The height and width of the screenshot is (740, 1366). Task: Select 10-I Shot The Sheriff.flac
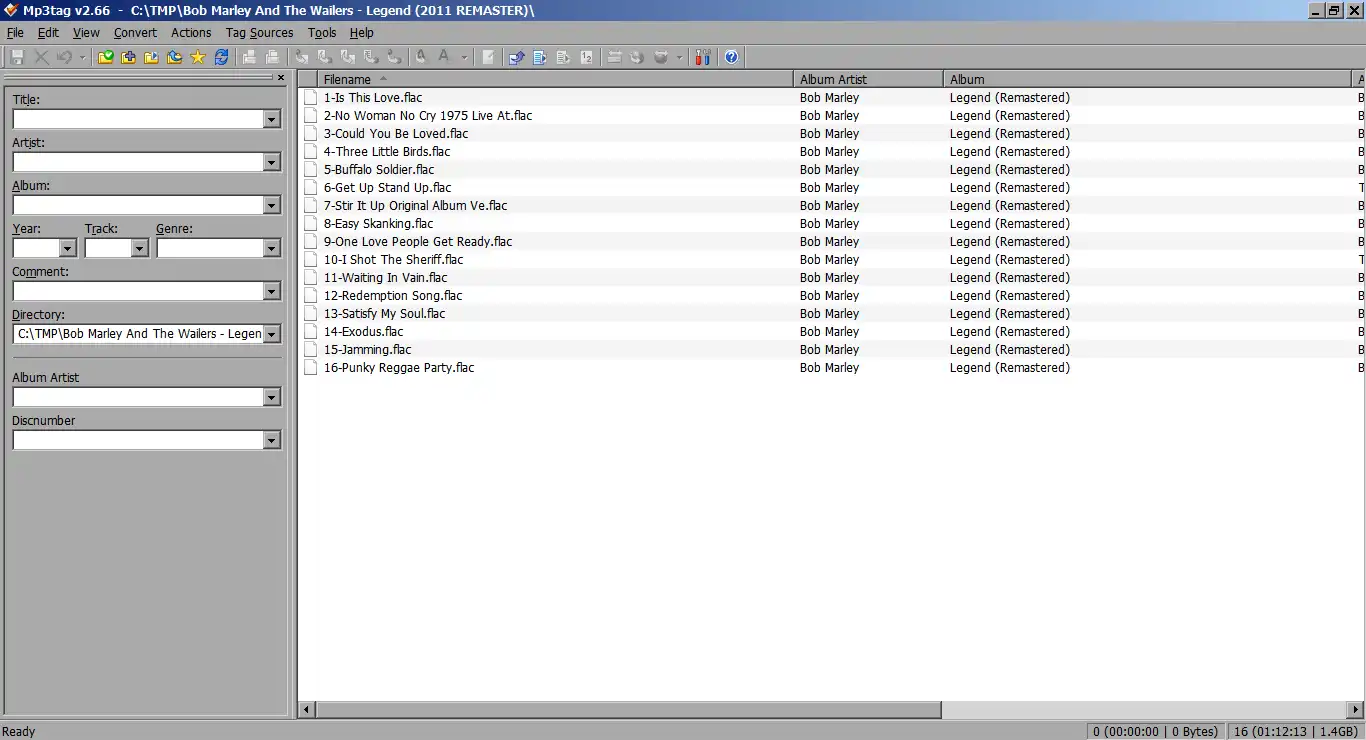coord(393,260)
